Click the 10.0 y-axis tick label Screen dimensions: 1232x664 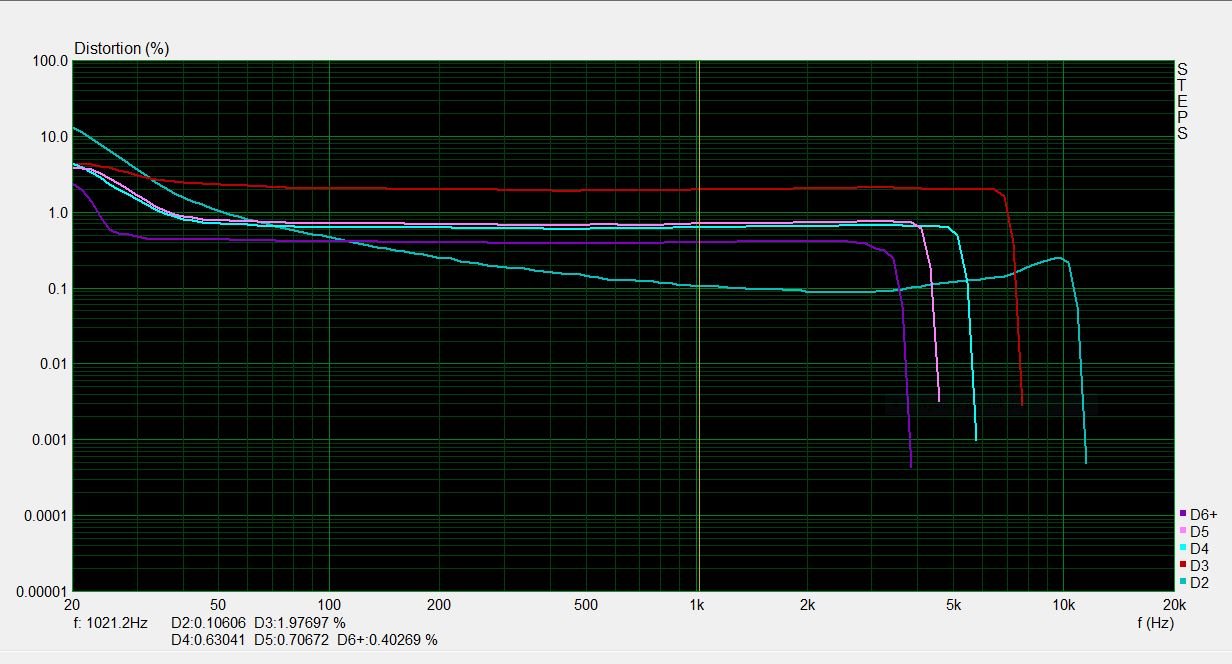[x=54, y=137]
